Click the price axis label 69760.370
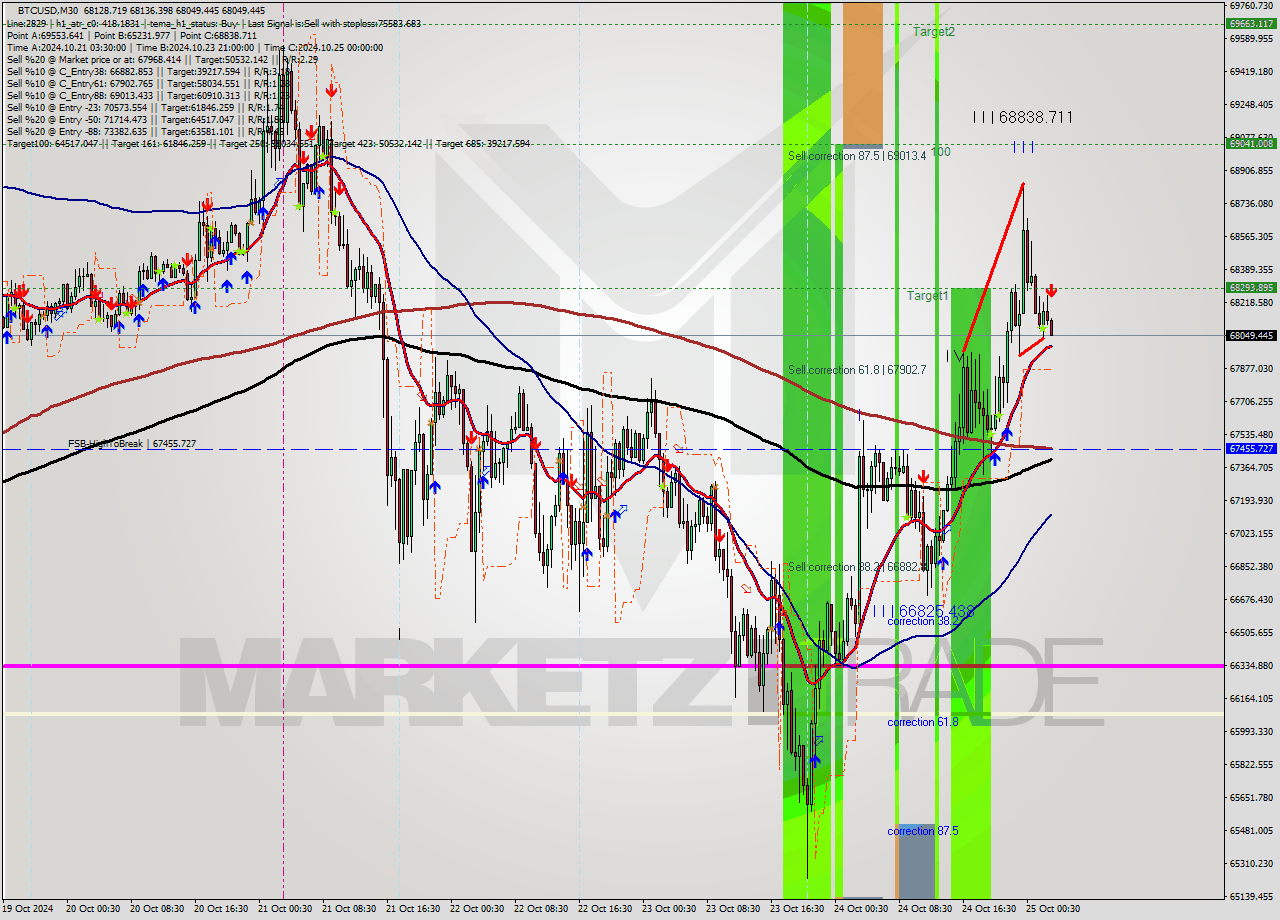 (1251, 5)
